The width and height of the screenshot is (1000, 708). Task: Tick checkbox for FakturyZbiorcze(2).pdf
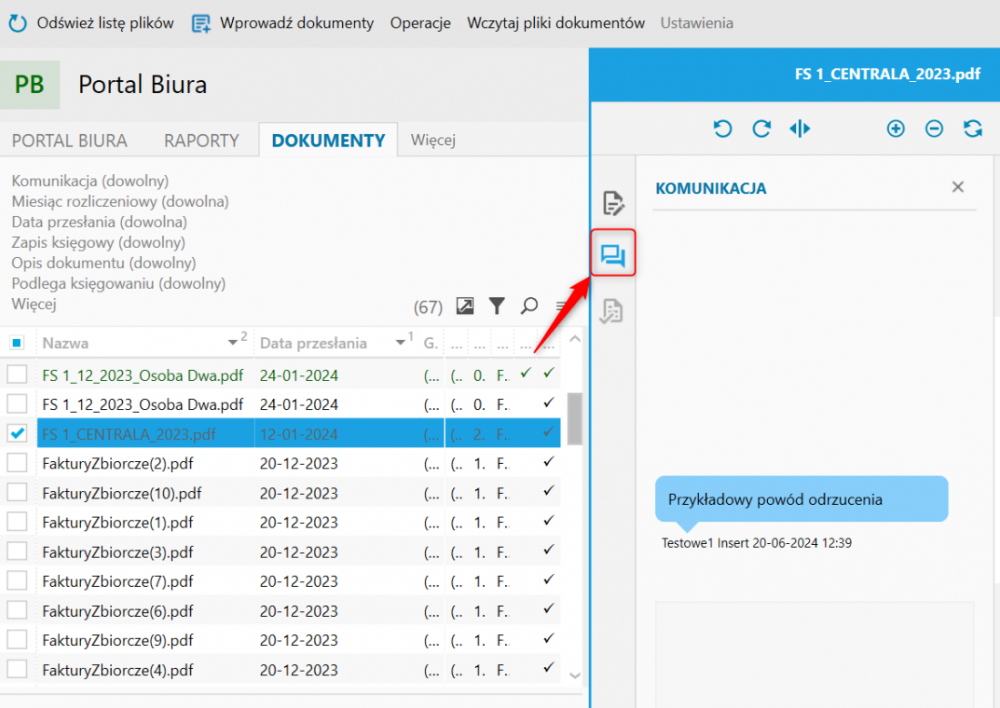[17, 463]
